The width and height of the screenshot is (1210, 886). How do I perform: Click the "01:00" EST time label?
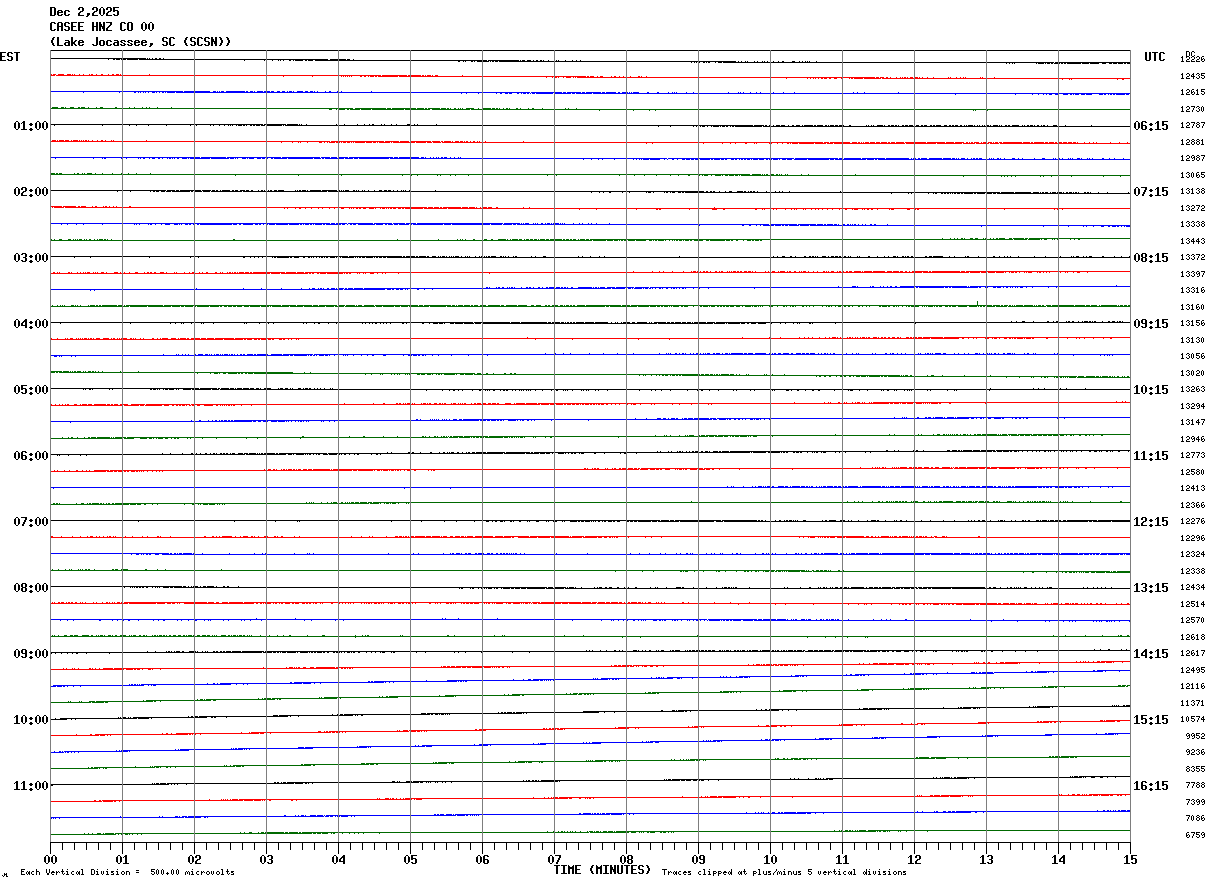(x=31, y=126)
